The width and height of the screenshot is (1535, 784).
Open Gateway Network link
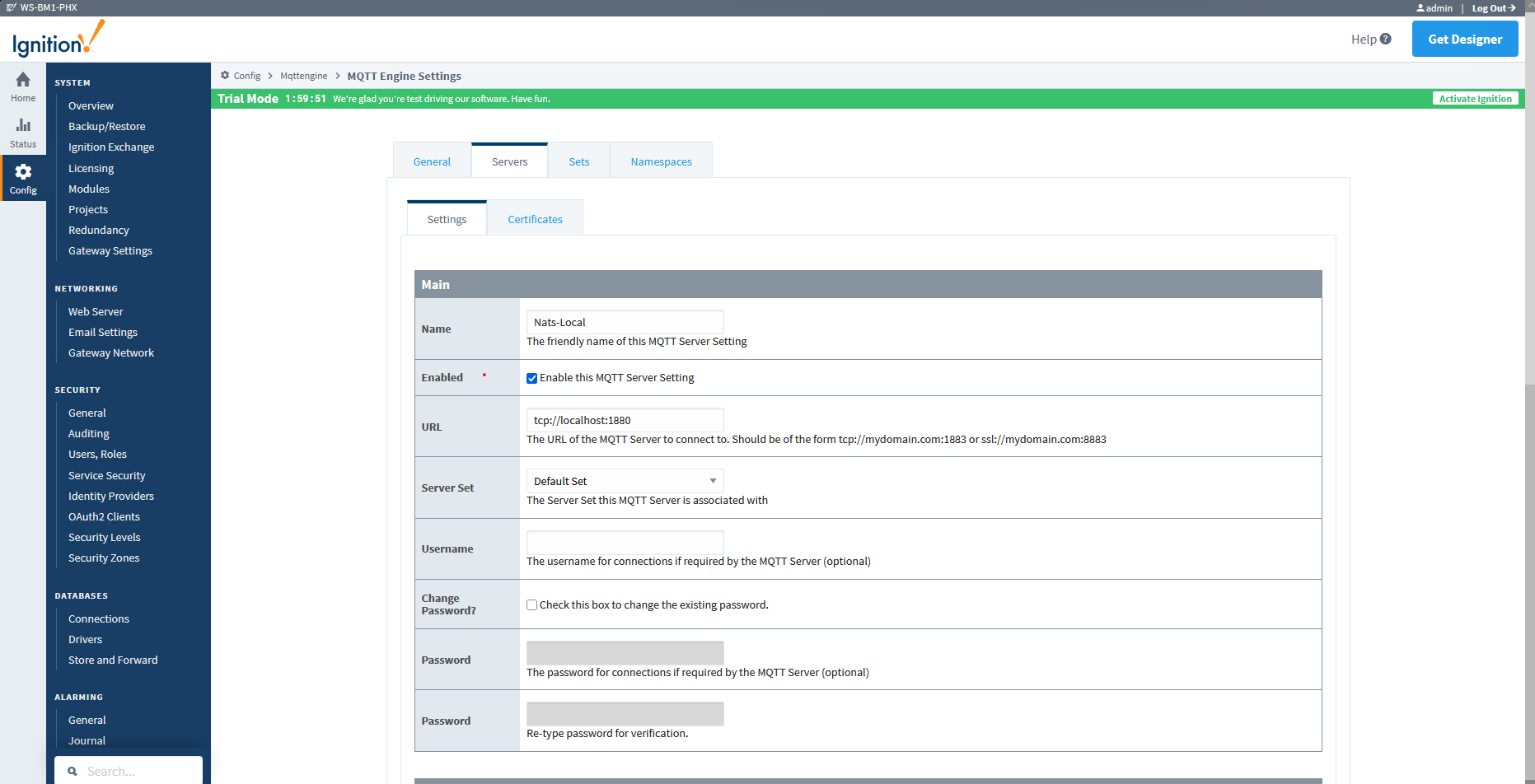pyautogui.click(x=111, y=352)
